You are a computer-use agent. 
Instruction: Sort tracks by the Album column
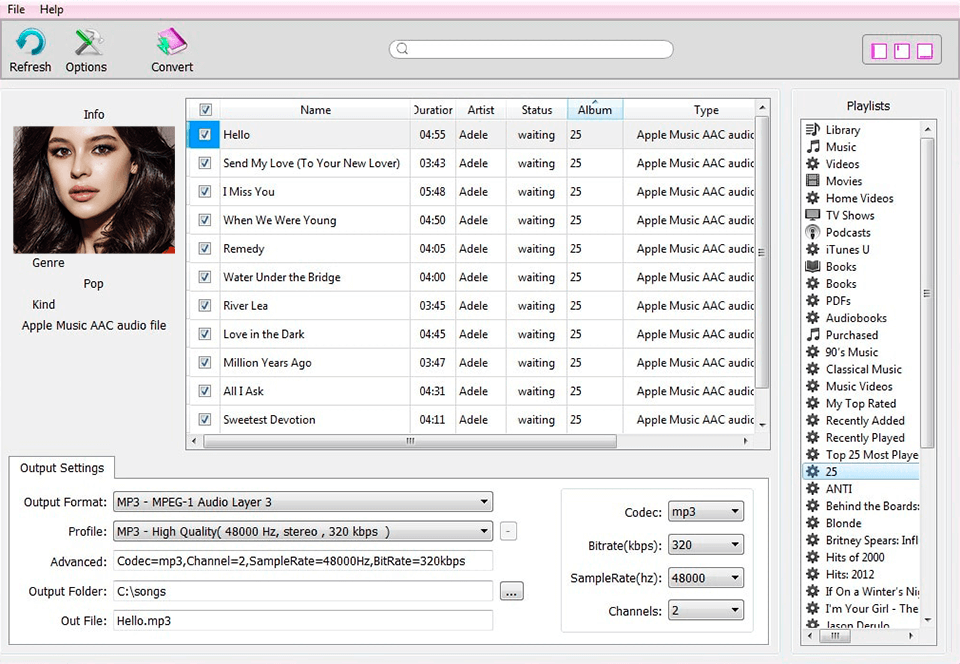(595, 109)
